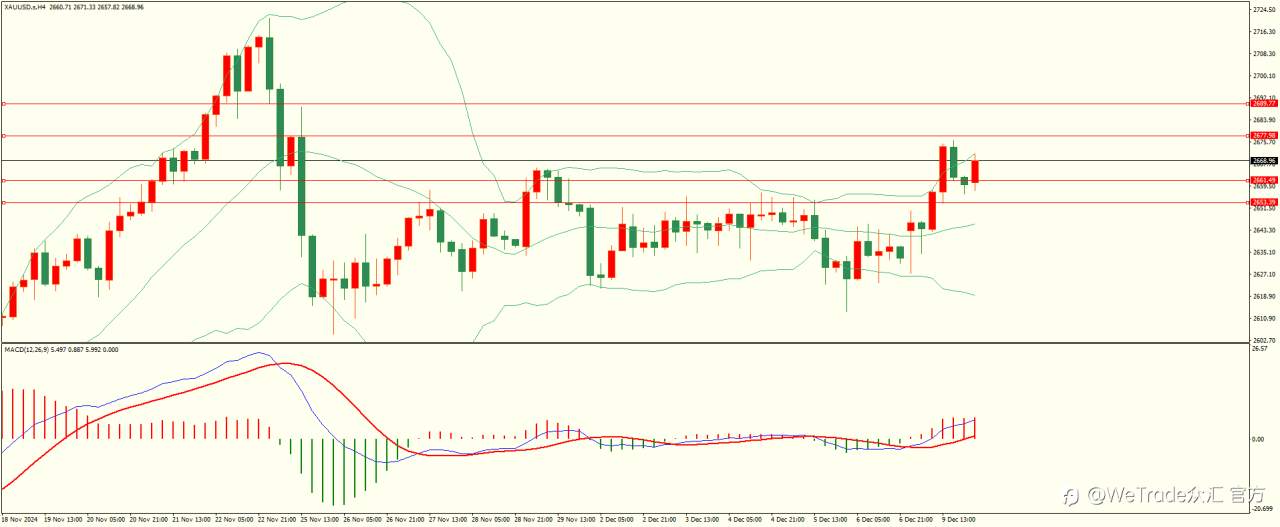The image size is (1280, 527).
Task: Click the 20 Nov 05:00 time label
Action: 105,520
